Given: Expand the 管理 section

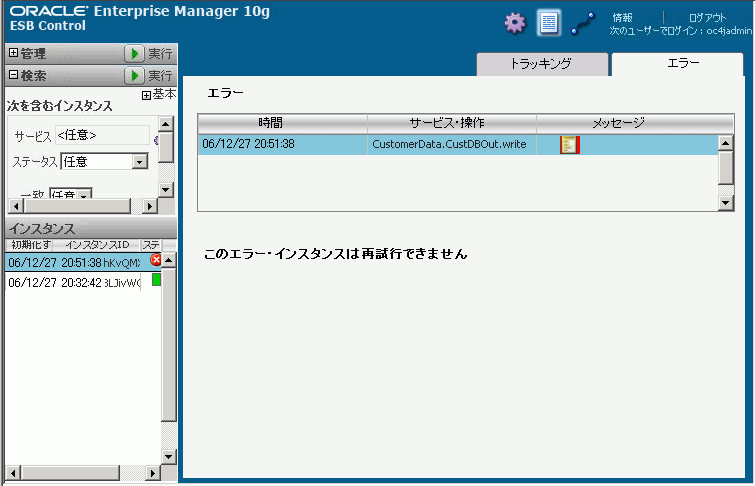Looking at the screenshot, I should tap(13, 53).
